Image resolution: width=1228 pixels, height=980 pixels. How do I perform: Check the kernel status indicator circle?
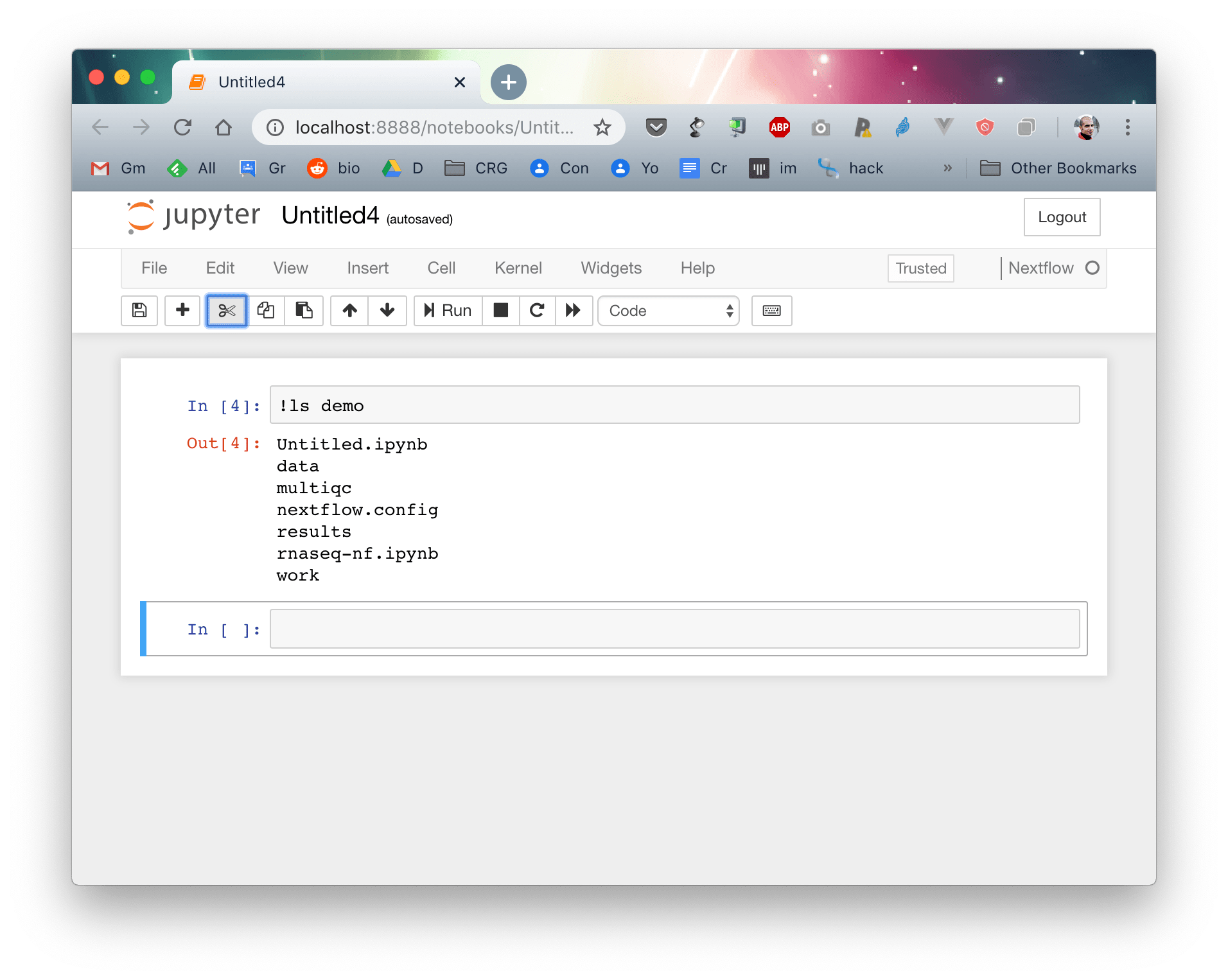(1094, 268)
